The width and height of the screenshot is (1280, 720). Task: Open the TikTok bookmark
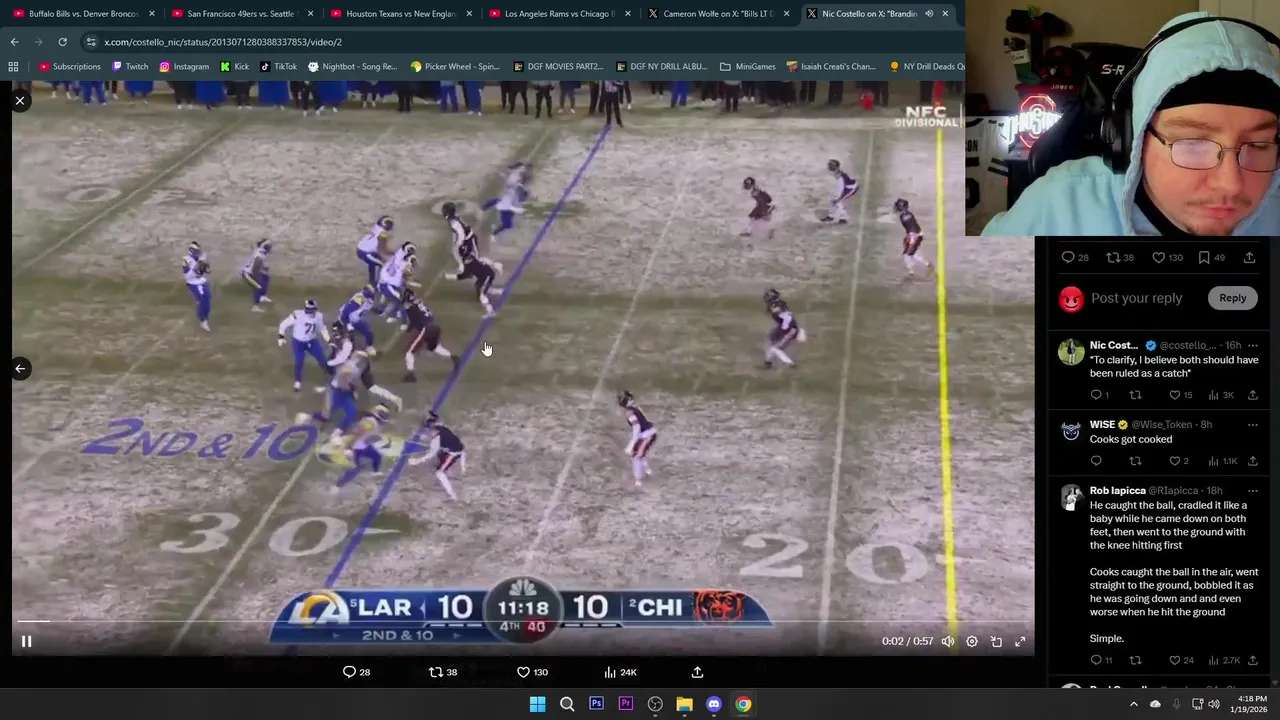click(x=278, y=67)
